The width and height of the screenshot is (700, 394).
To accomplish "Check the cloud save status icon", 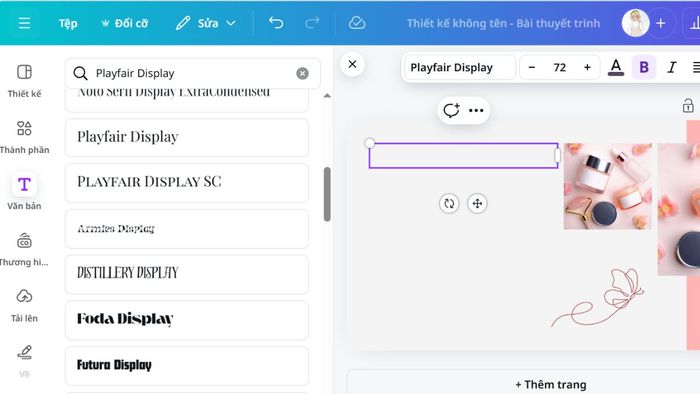I will point(357,23).
